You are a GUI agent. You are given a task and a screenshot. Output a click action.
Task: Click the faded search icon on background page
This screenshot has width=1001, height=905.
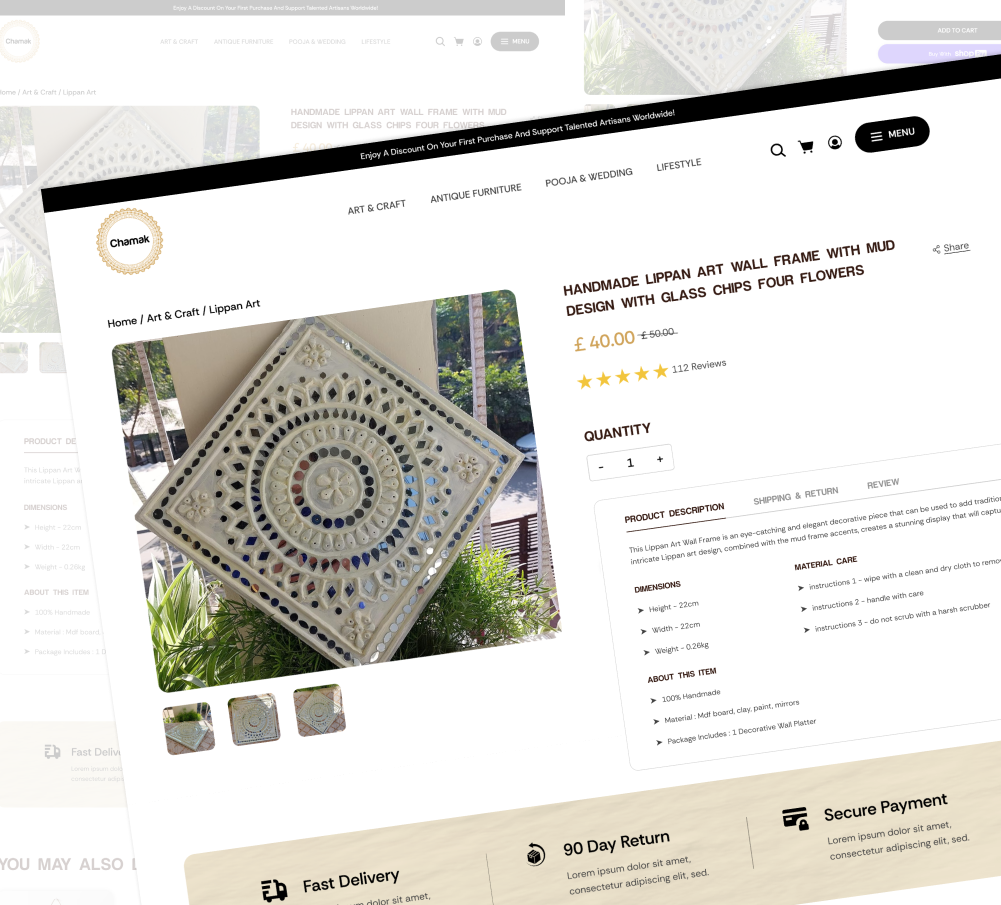coord(440,41)
